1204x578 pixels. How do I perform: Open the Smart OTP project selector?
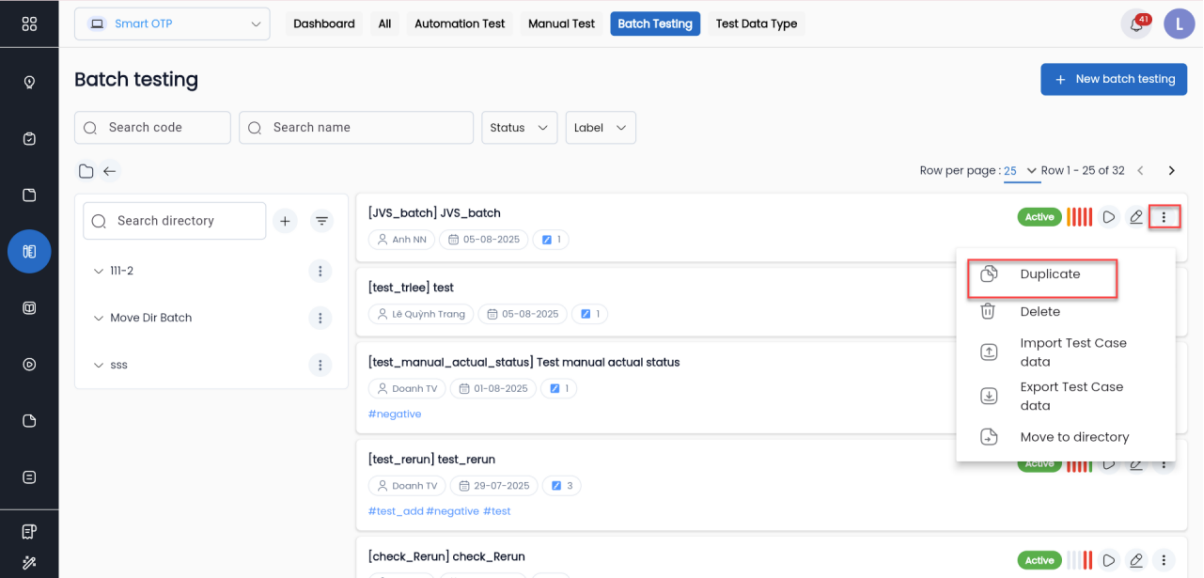pyautogui.click(x=172, y=24)
